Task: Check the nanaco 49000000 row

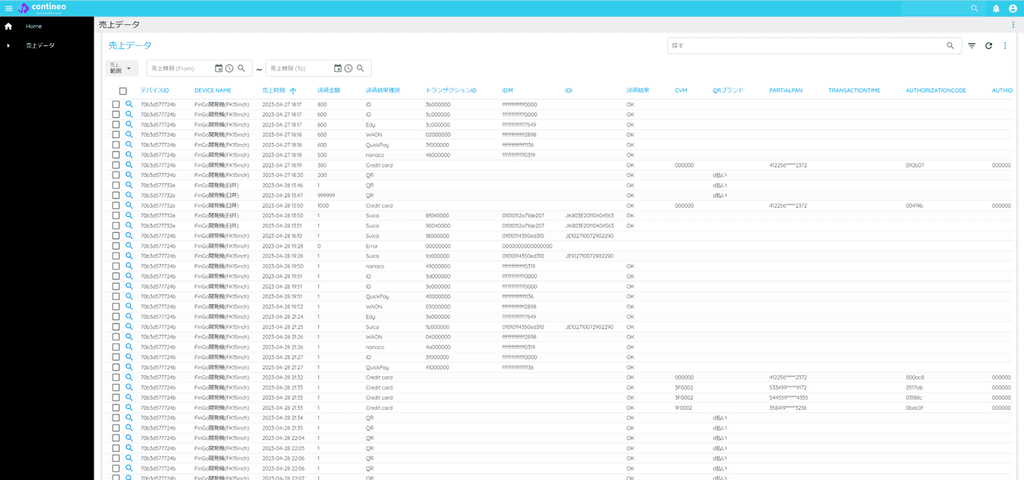Action: (116, 266)
